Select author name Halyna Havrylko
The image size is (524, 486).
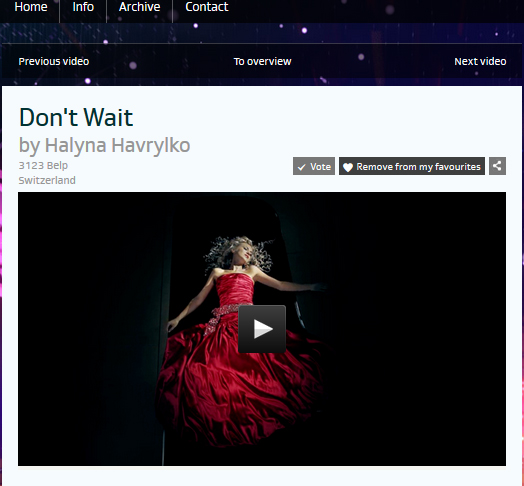point(117,145)
